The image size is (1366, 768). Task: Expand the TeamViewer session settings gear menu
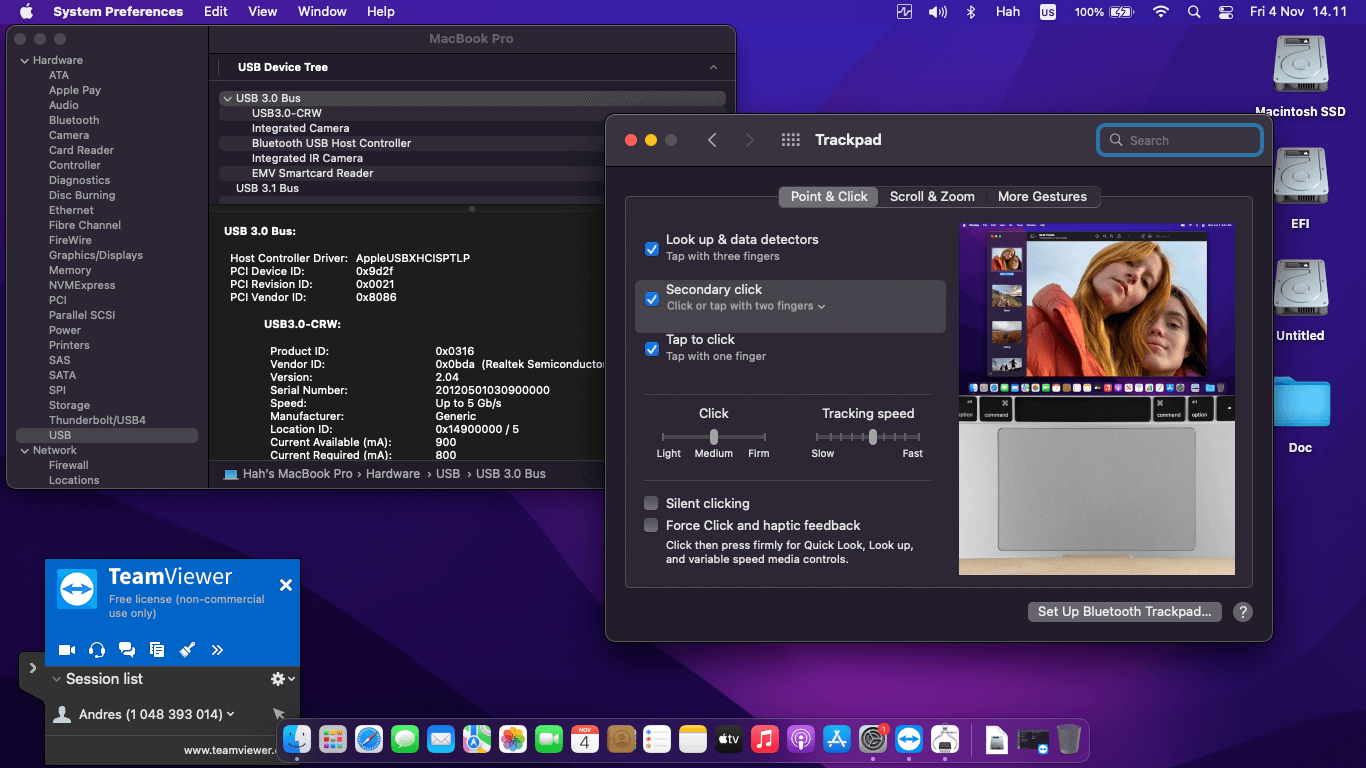[282, 679]
